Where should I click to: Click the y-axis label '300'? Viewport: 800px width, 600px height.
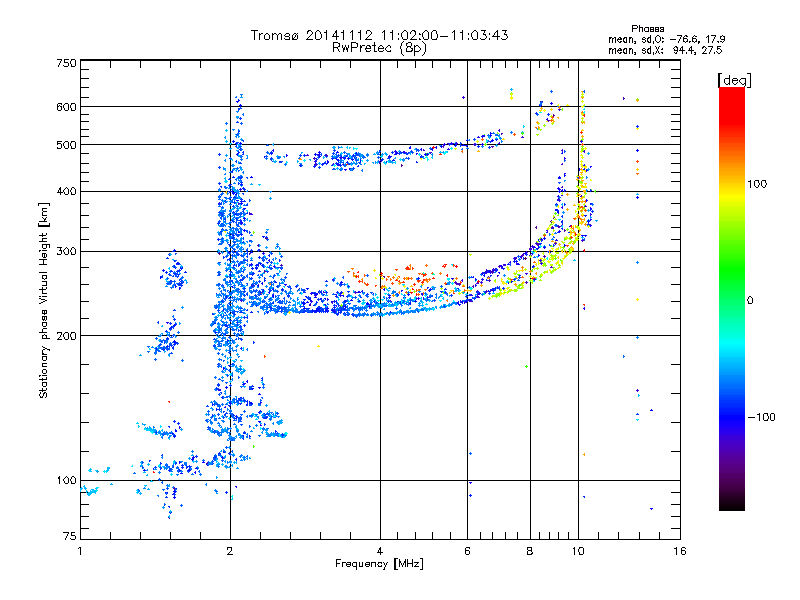(66, 251)
